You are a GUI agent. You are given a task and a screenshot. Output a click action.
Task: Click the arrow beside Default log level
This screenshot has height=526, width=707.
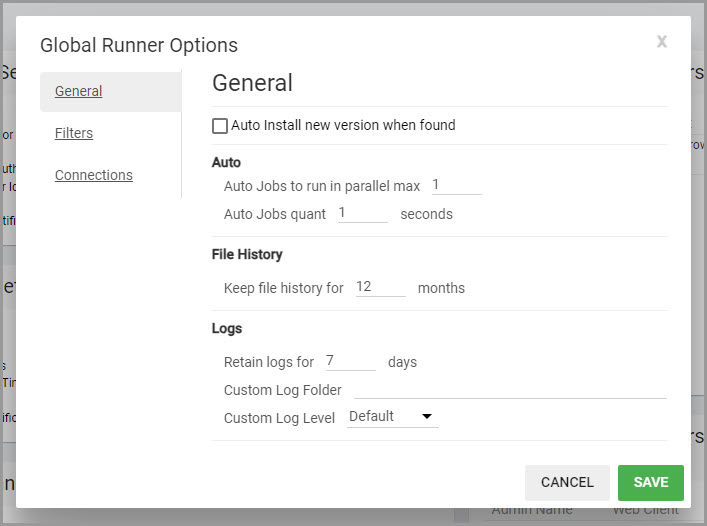[427, 417]
